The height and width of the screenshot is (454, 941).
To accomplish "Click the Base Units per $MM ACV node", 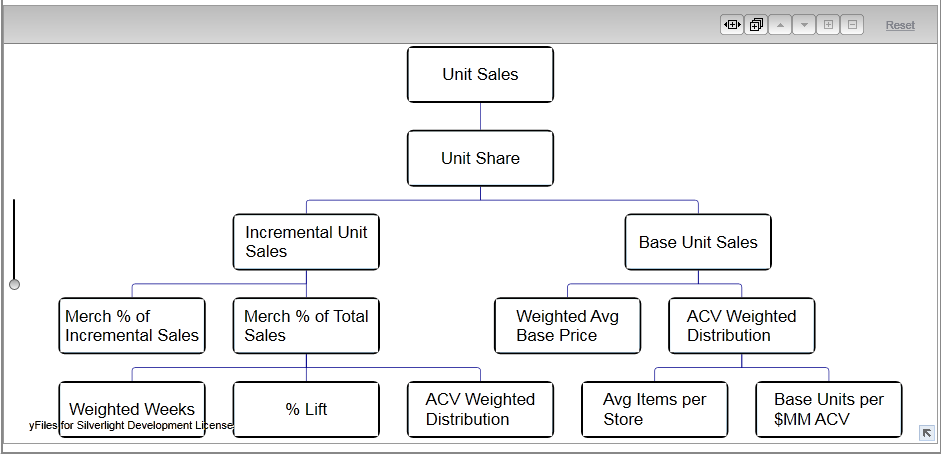I will [x=829, y=409].
